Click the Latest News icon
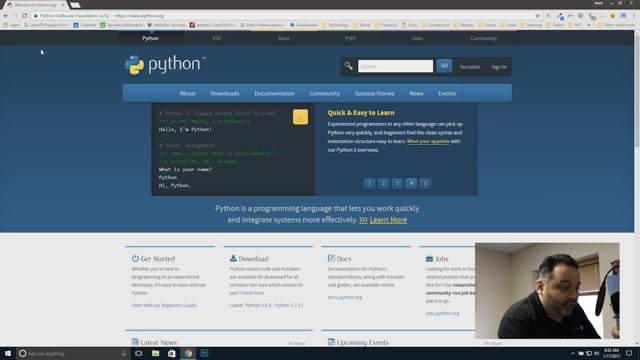 pyautogui.click(x=135, y=342)
